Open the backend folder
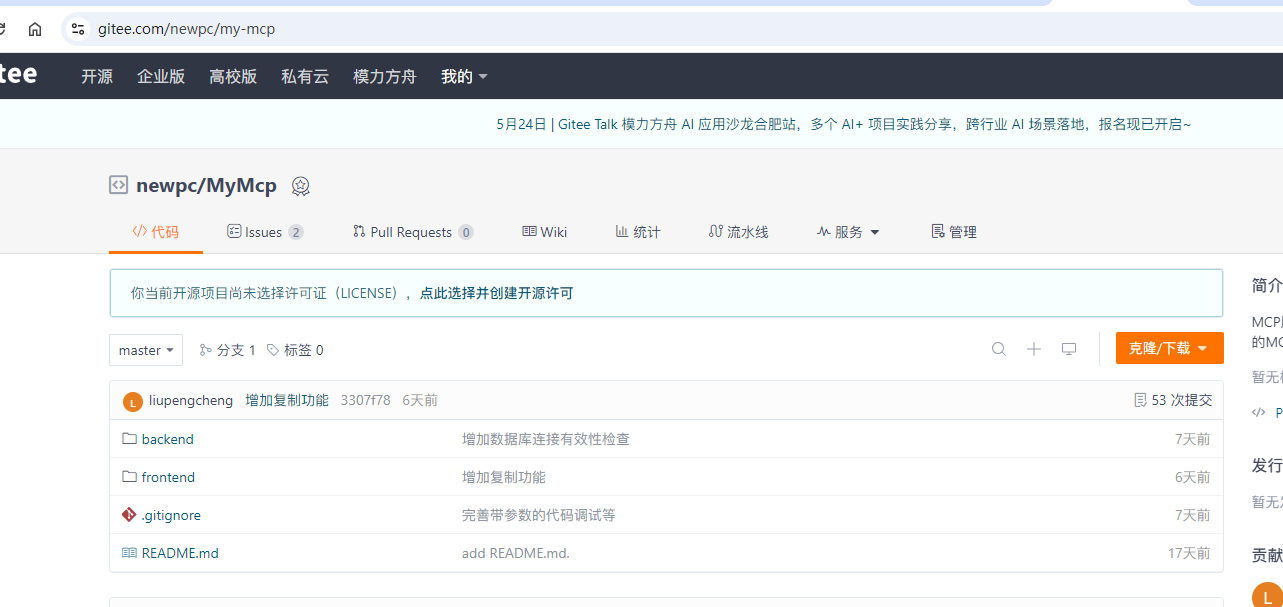 pos(168,439)
